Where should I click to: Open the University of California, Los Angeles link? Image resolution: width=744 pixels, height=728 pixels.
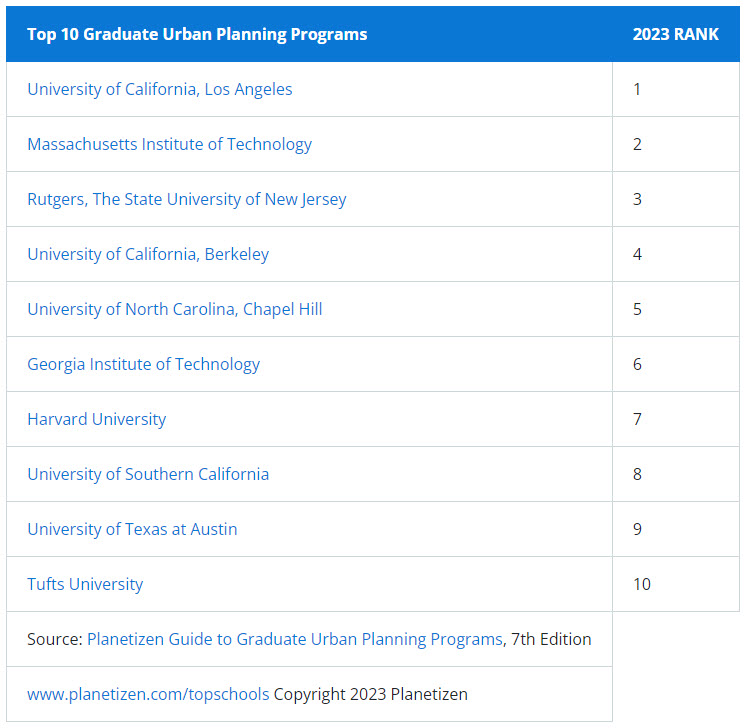click(160, 89)
